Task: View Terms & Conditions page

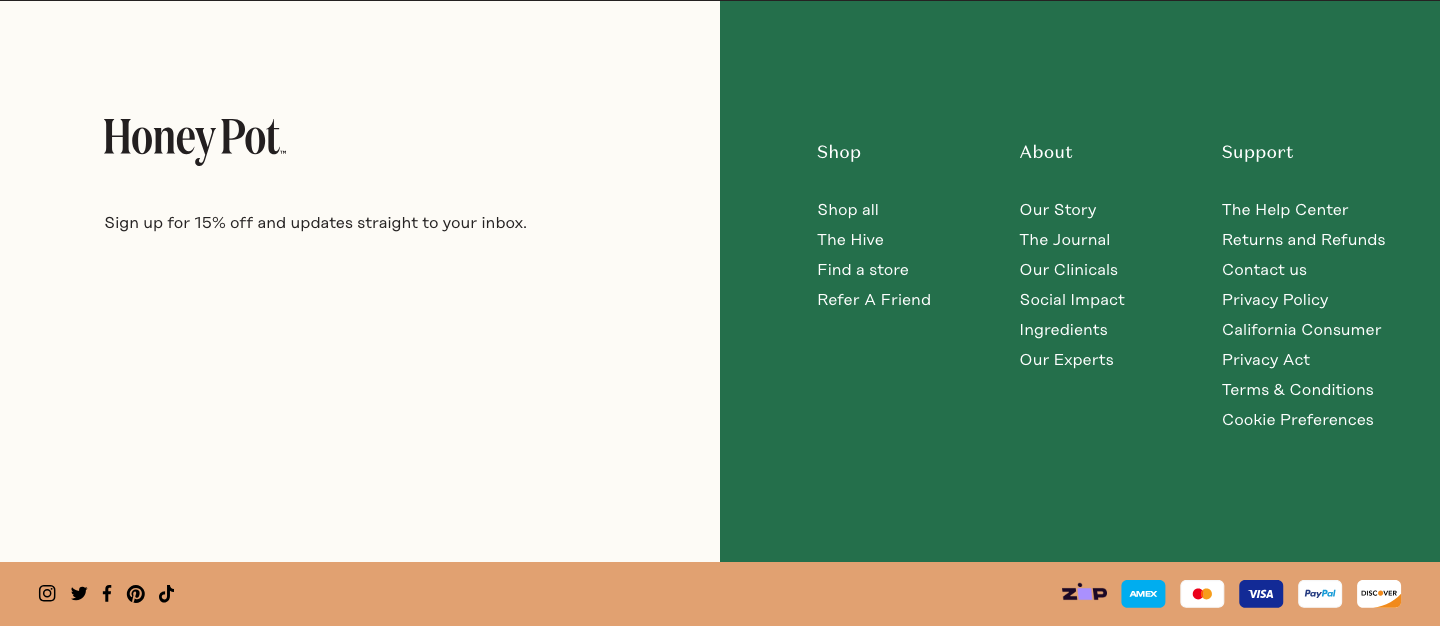Action: 1298,390
